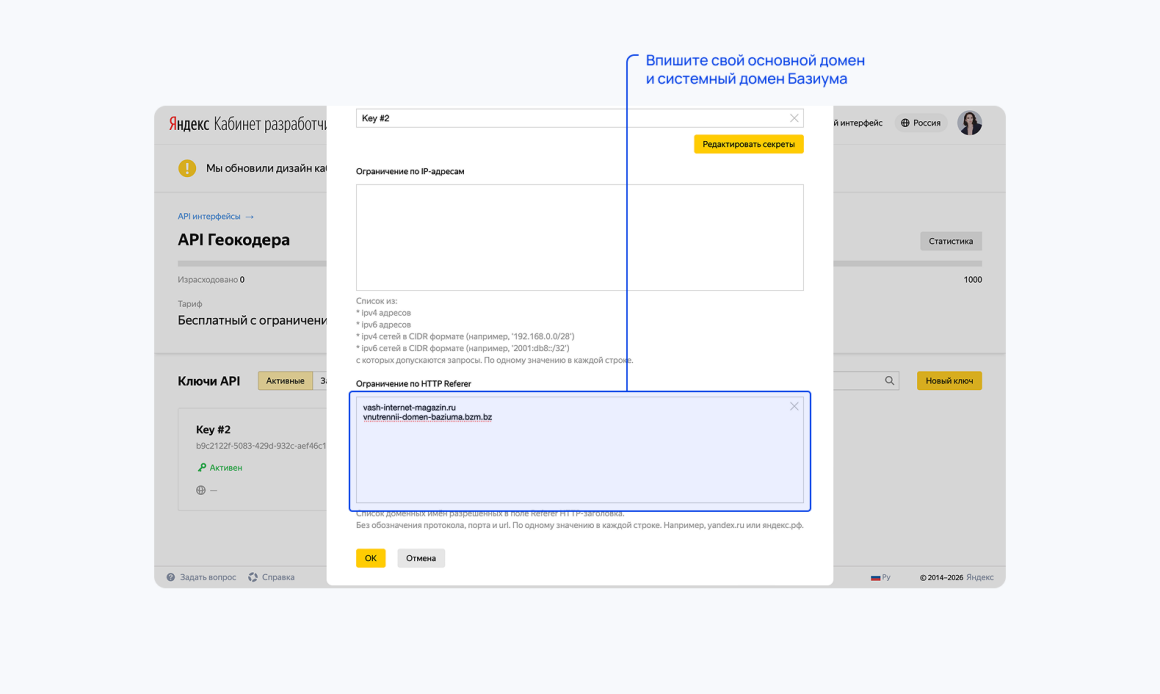
Task: Click the lifebuoy icon beside Справка
Action: [253, 577]
